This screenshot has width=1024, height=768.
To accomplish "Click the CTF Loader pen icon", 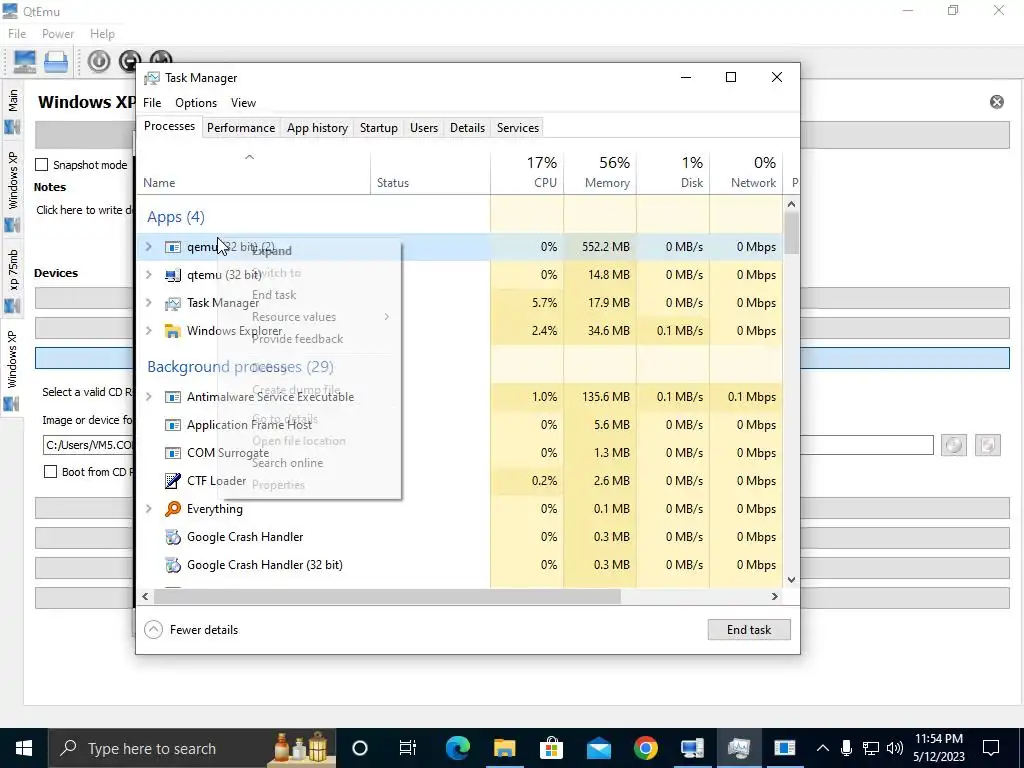I will 172,481.
